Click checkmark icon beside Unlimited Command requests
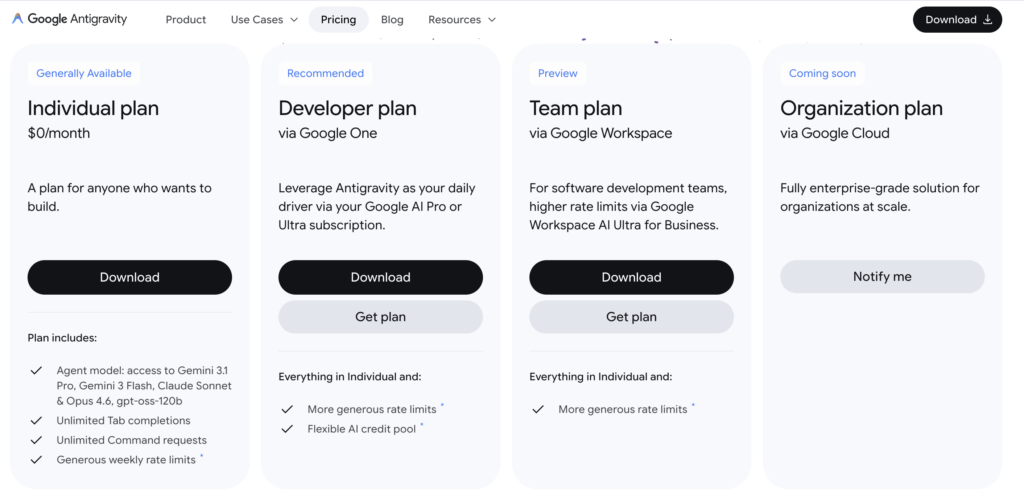This screenshot has width=1024, height=500. tap(36, 440)
